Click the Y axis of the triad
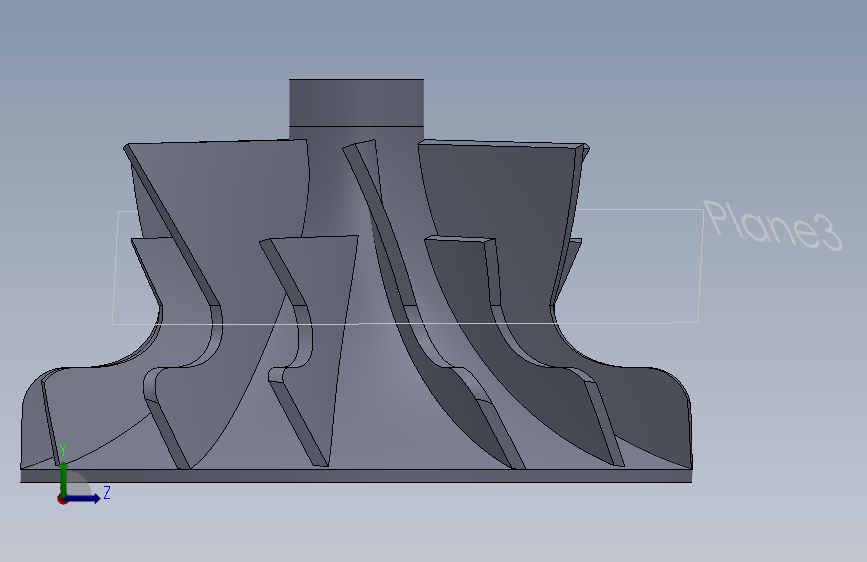This screenshot has height=562, width=867. click(63, 478)
